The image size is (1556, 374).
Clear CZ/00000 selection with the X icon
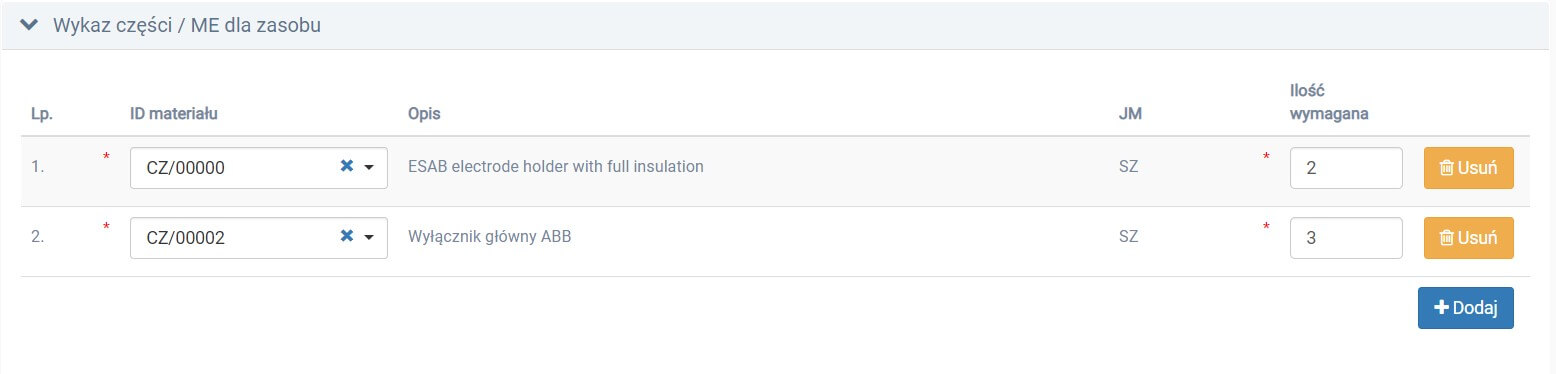pyautogui.click(x=347, y=167)
